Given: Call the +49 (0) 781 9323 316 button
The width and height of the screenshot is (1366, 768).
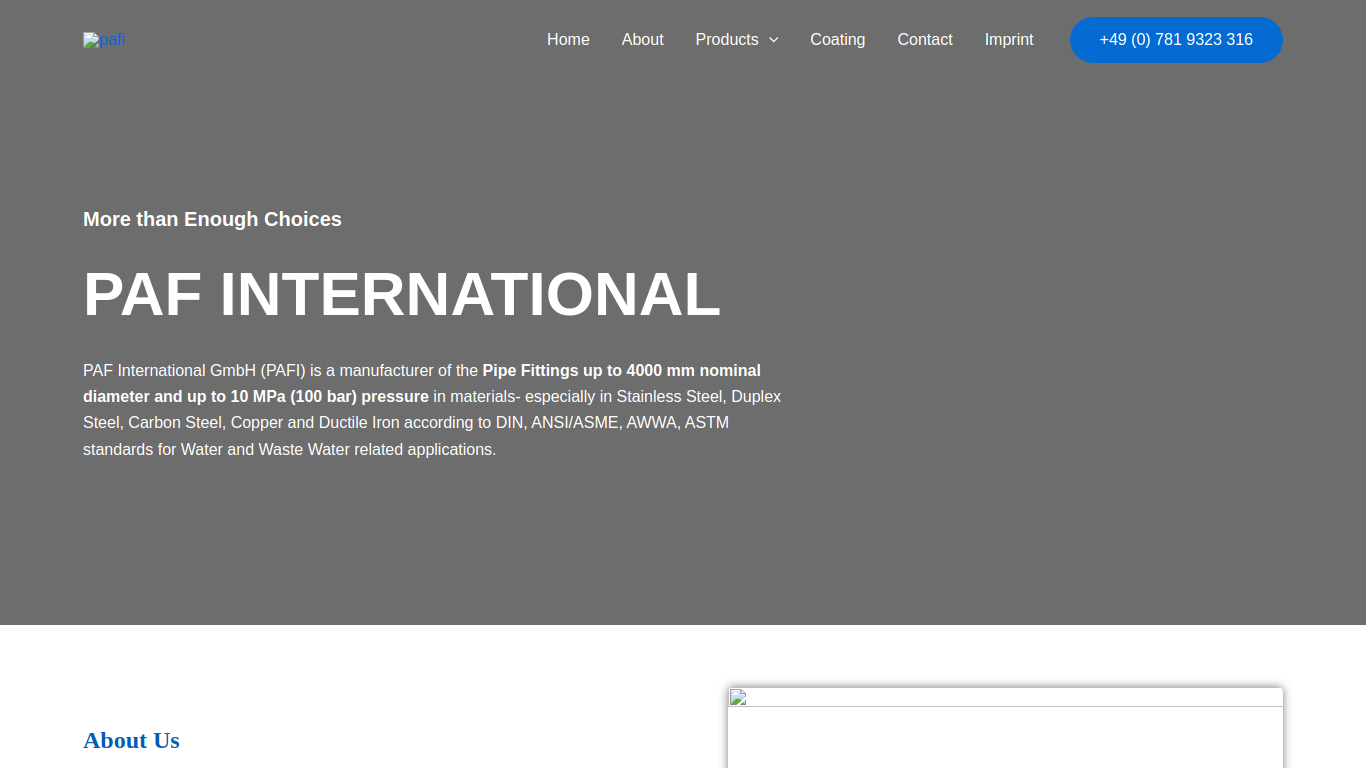Looking at the screenshot, I should 1176,40.
